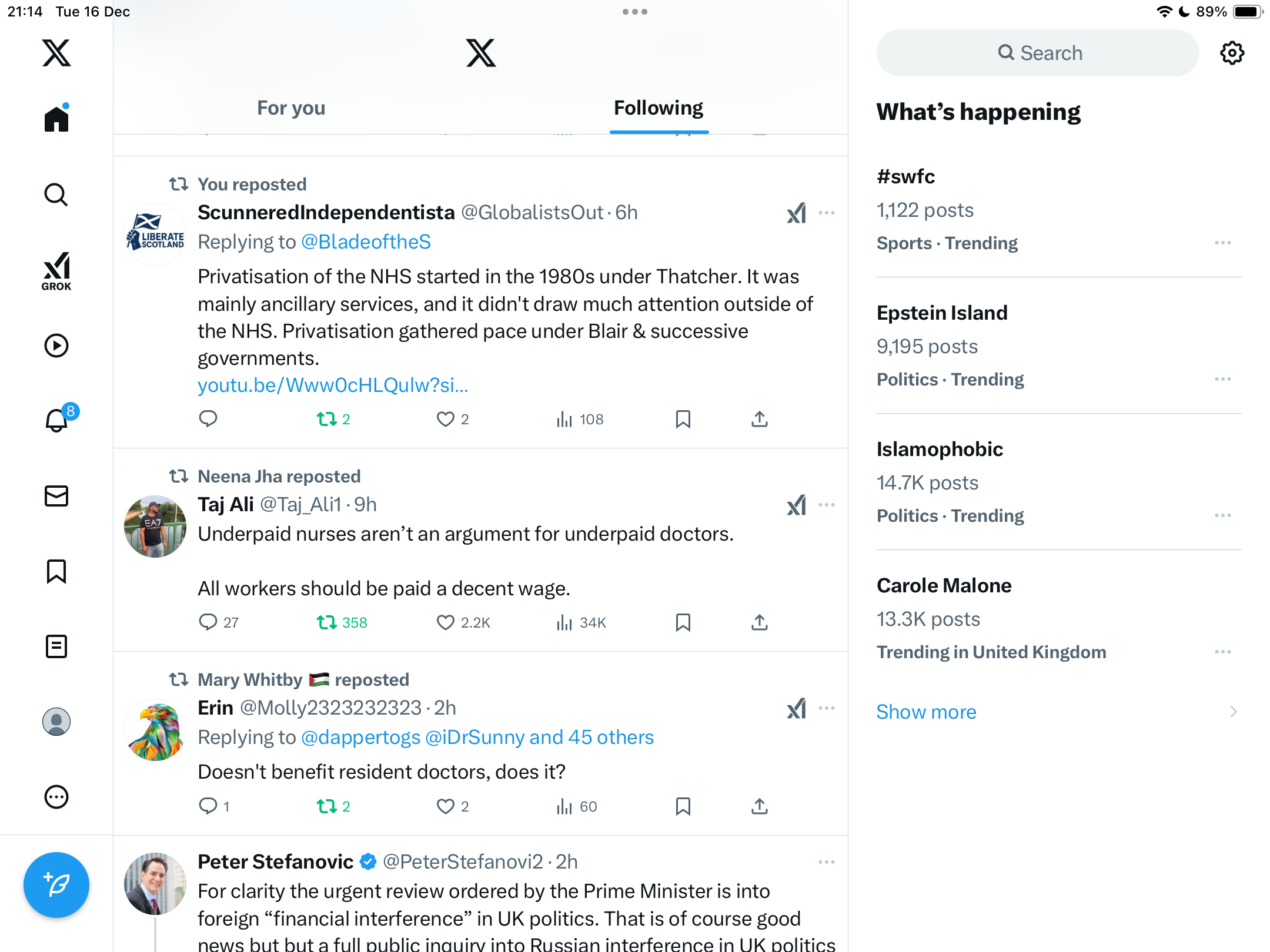The width and height of the screenshot is (1270, 952).
Task: Open trends settings gear icon
Action: tap(1232, 53)
